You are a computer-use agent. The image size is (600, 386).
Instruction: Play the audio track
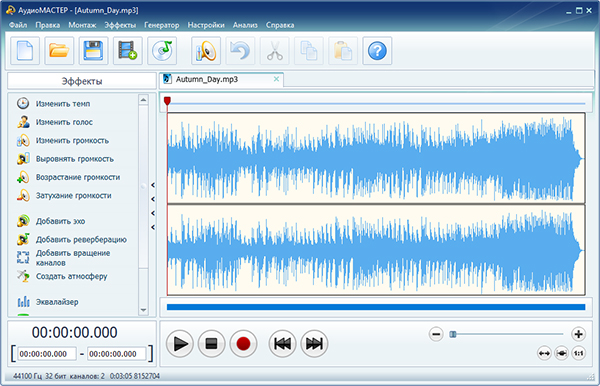[x=180, y=344]
